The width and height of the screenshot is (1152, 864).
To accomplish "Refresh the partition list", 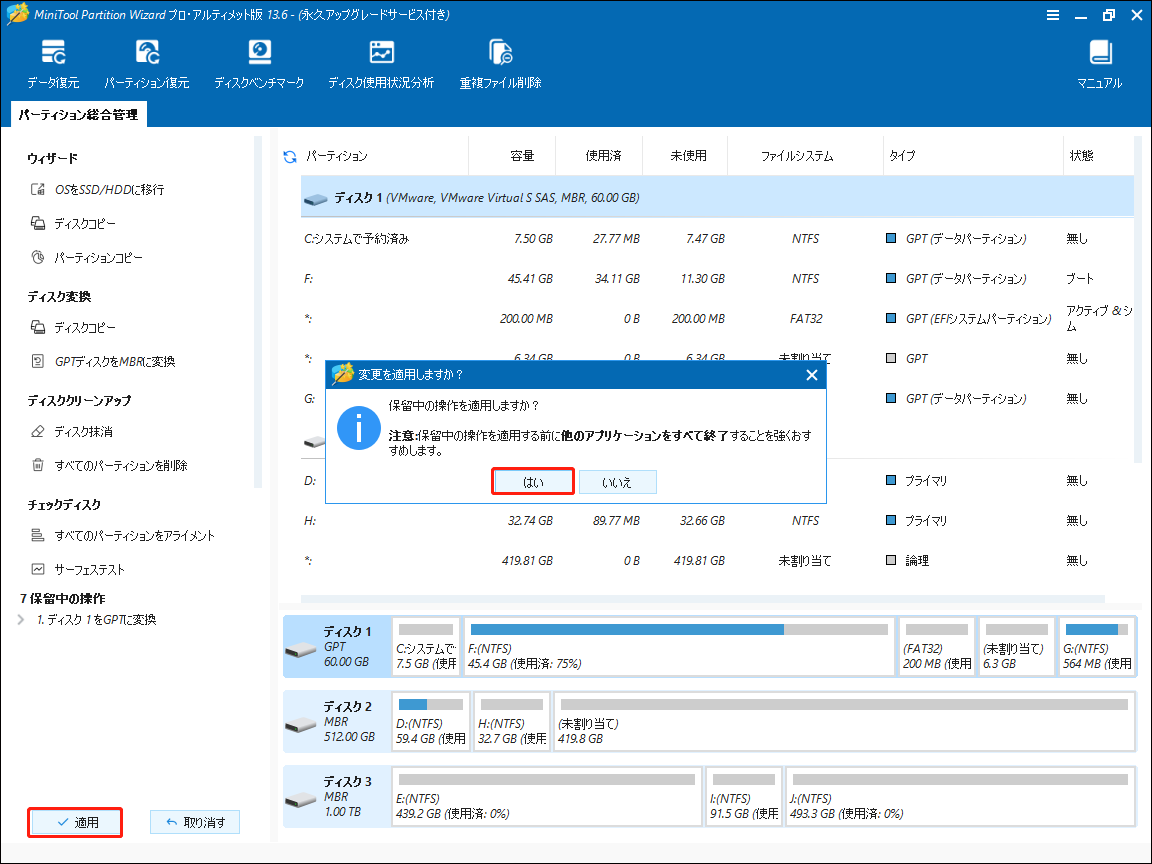I will pos(289,156).
